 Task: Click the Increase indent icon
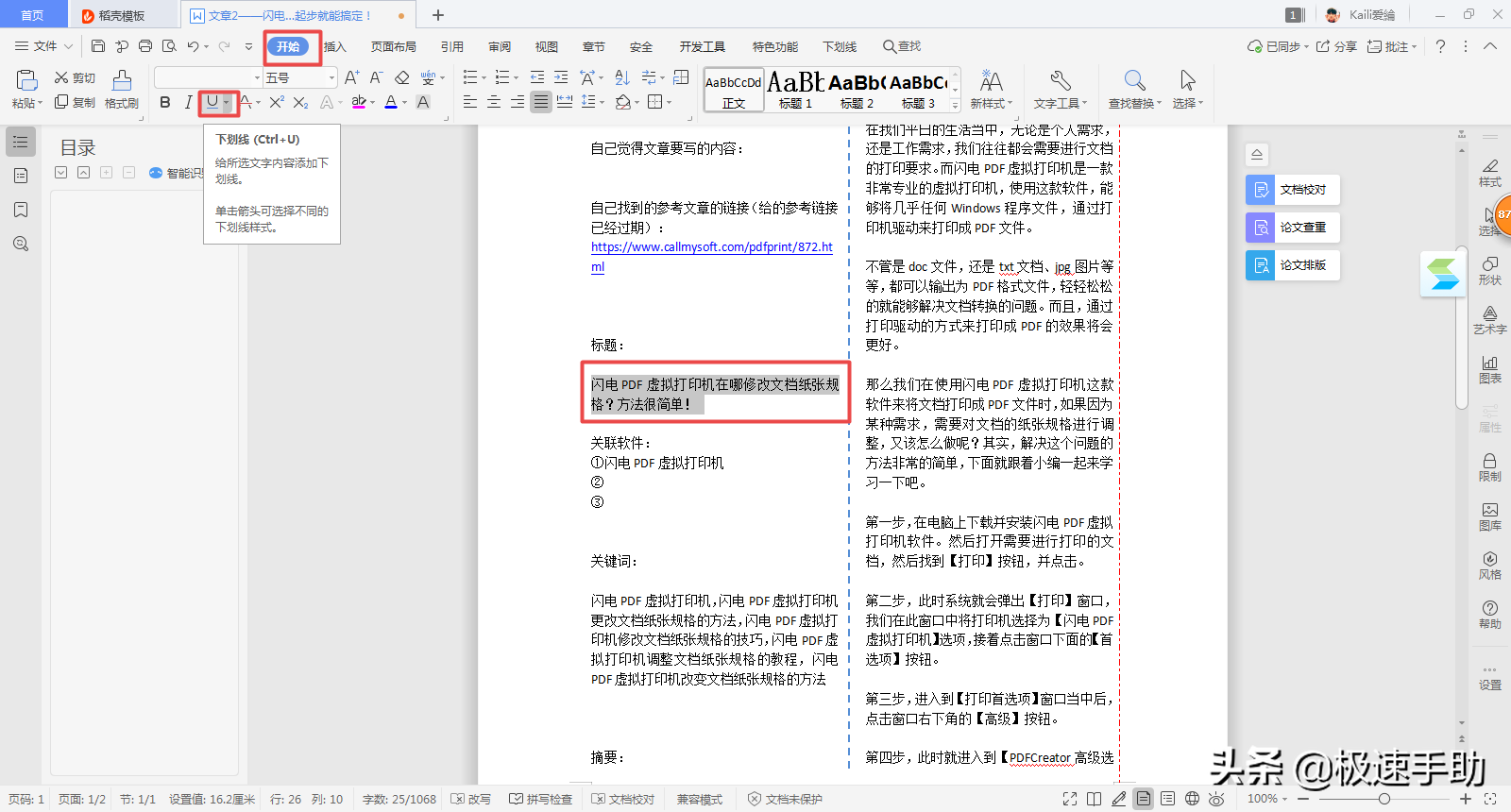[561, 77]
